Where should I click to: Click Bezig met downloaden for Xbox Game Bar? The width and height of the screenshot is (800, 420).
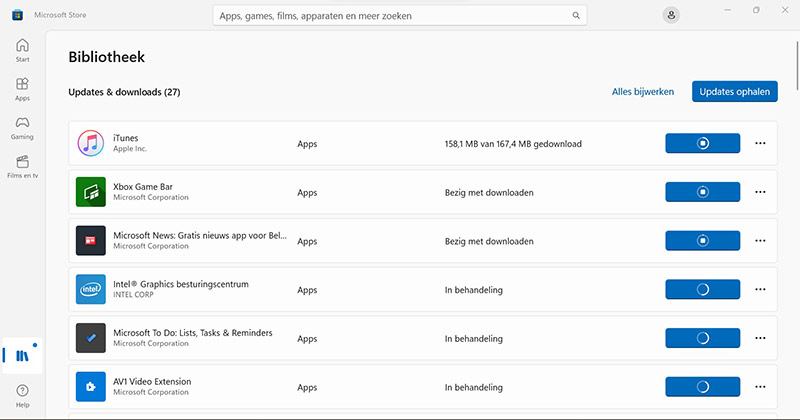489,193
